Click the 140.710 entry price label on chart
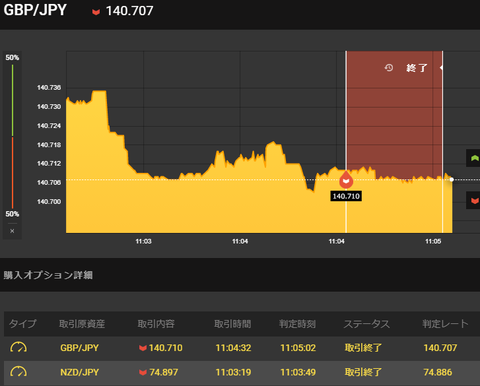This screenshot has height=386, width=480. click(346, 196)
